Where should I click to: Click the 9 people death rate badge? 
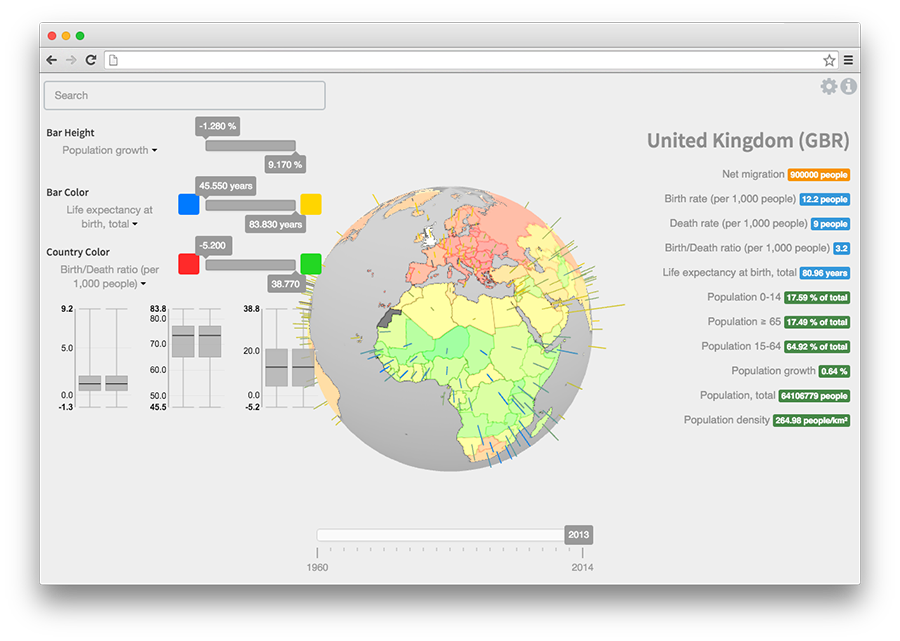point(831,224)
